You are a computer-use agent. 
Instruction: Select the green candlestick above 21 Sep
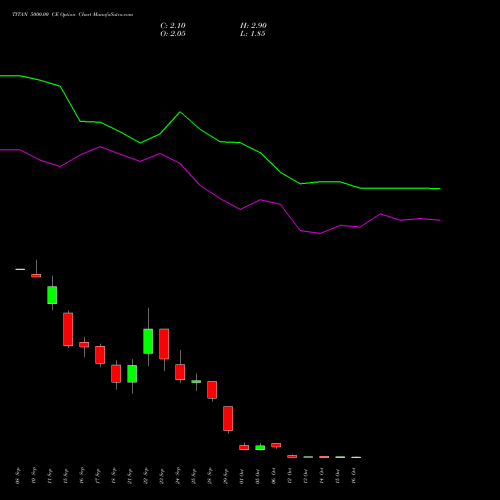(132, 374)
